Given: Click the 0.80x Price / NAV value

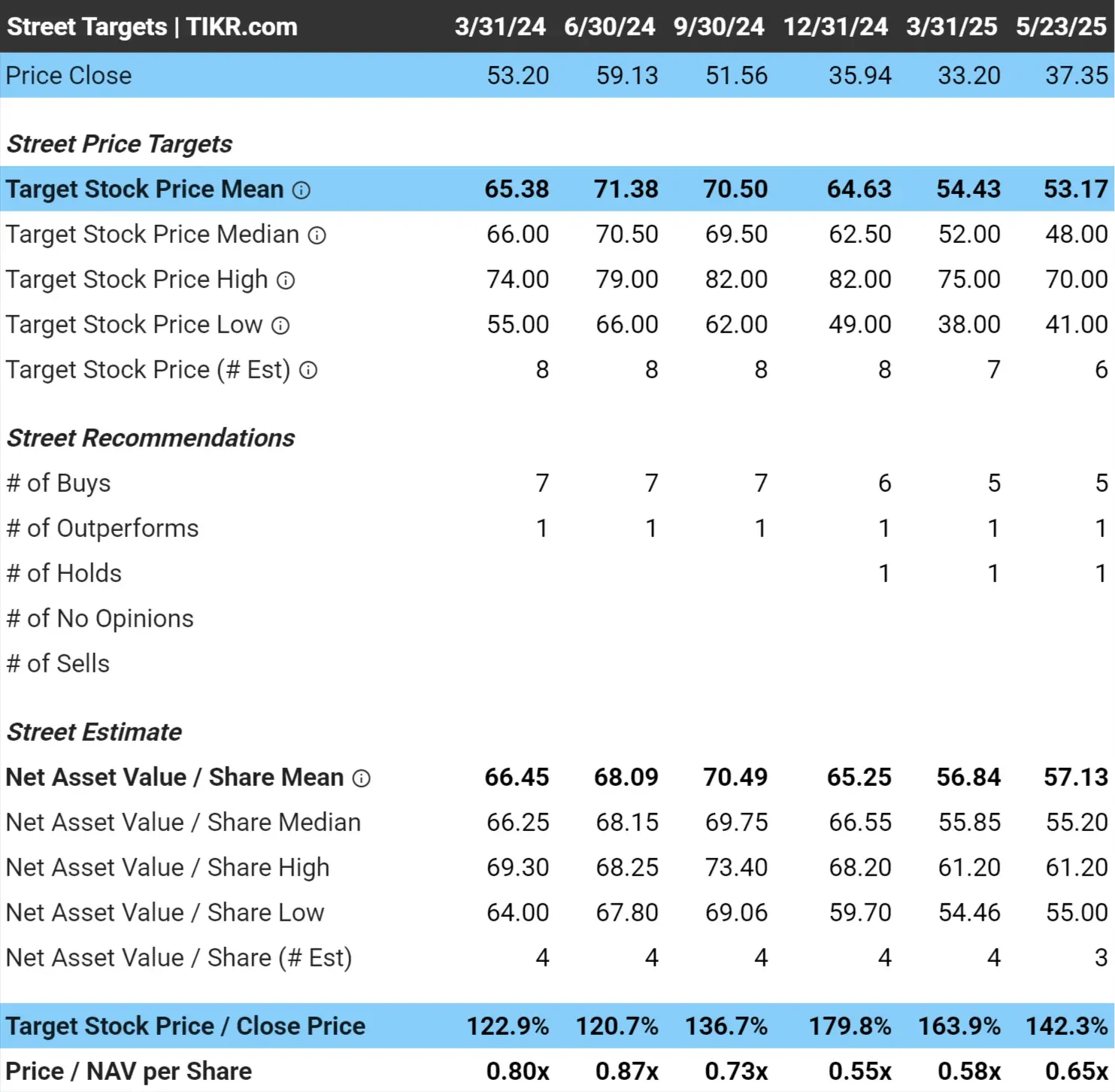Looking at the screenshot, I should [x=517, y=1071].
